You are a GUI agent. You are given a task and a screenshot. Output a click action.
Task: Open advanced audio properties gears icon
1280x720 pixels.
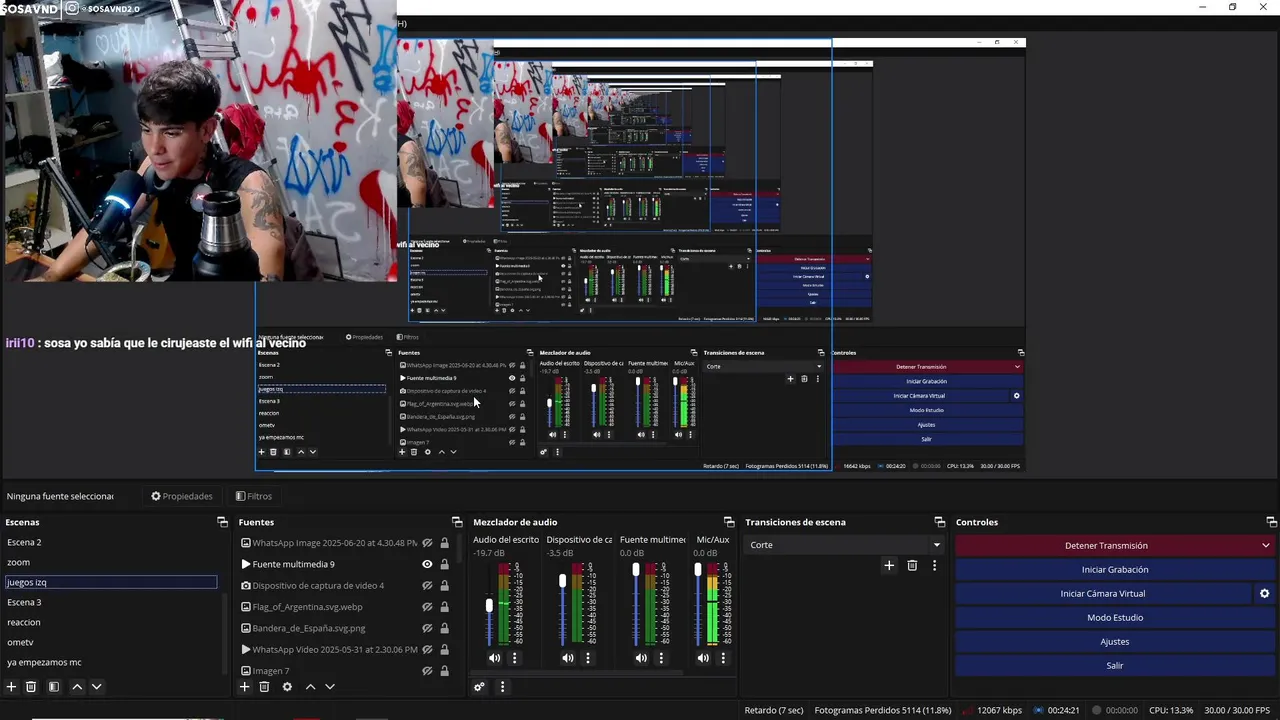479,687
